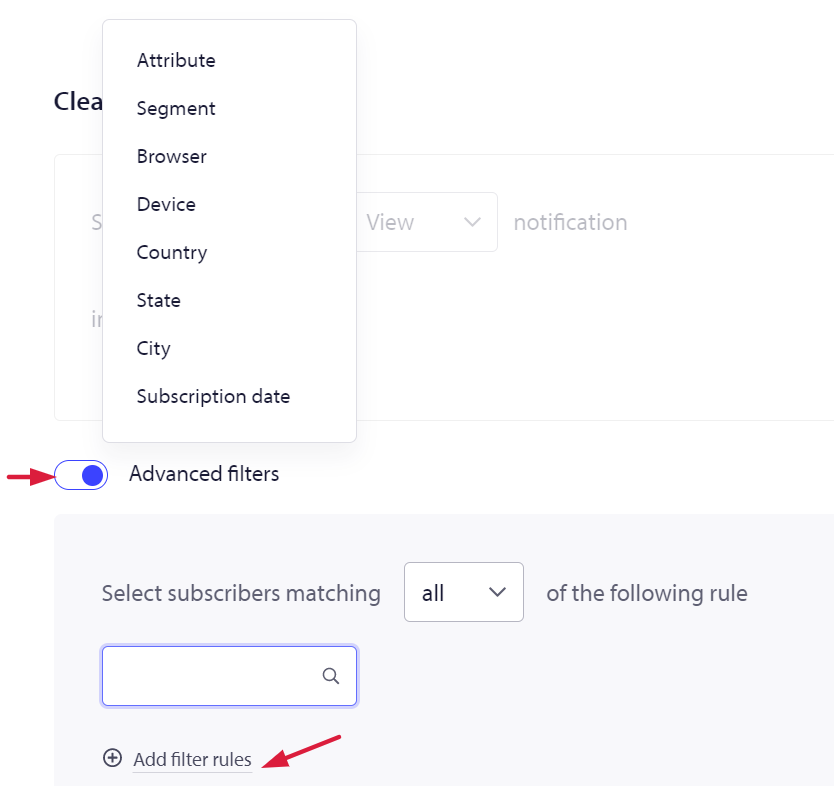Image resolution: width=834 pixels, height=786 pixels.
Task: Click the Advanced filters label text
Action: [204, 474]
